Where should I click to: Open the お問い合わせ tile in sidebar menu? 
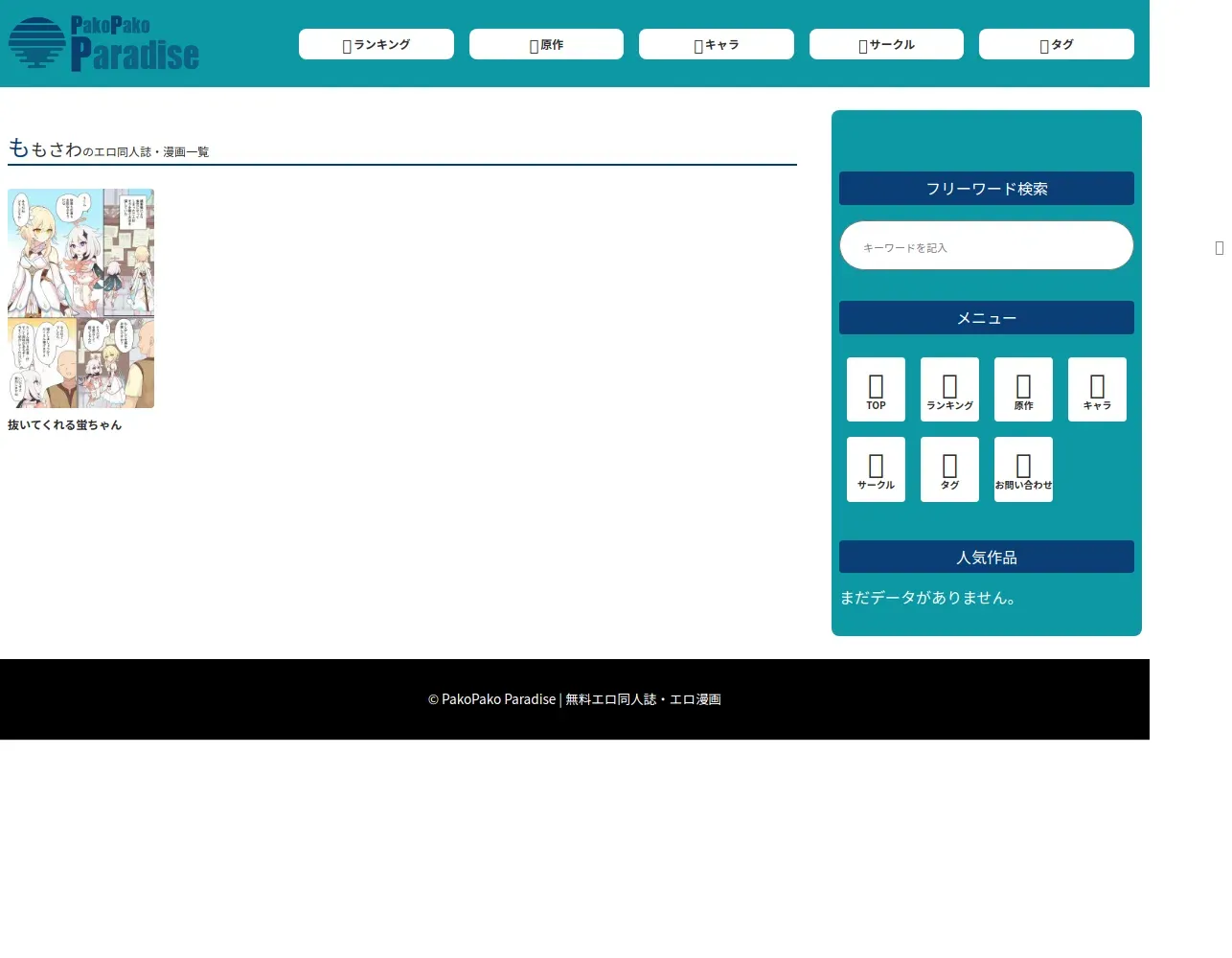[1023, 469]
